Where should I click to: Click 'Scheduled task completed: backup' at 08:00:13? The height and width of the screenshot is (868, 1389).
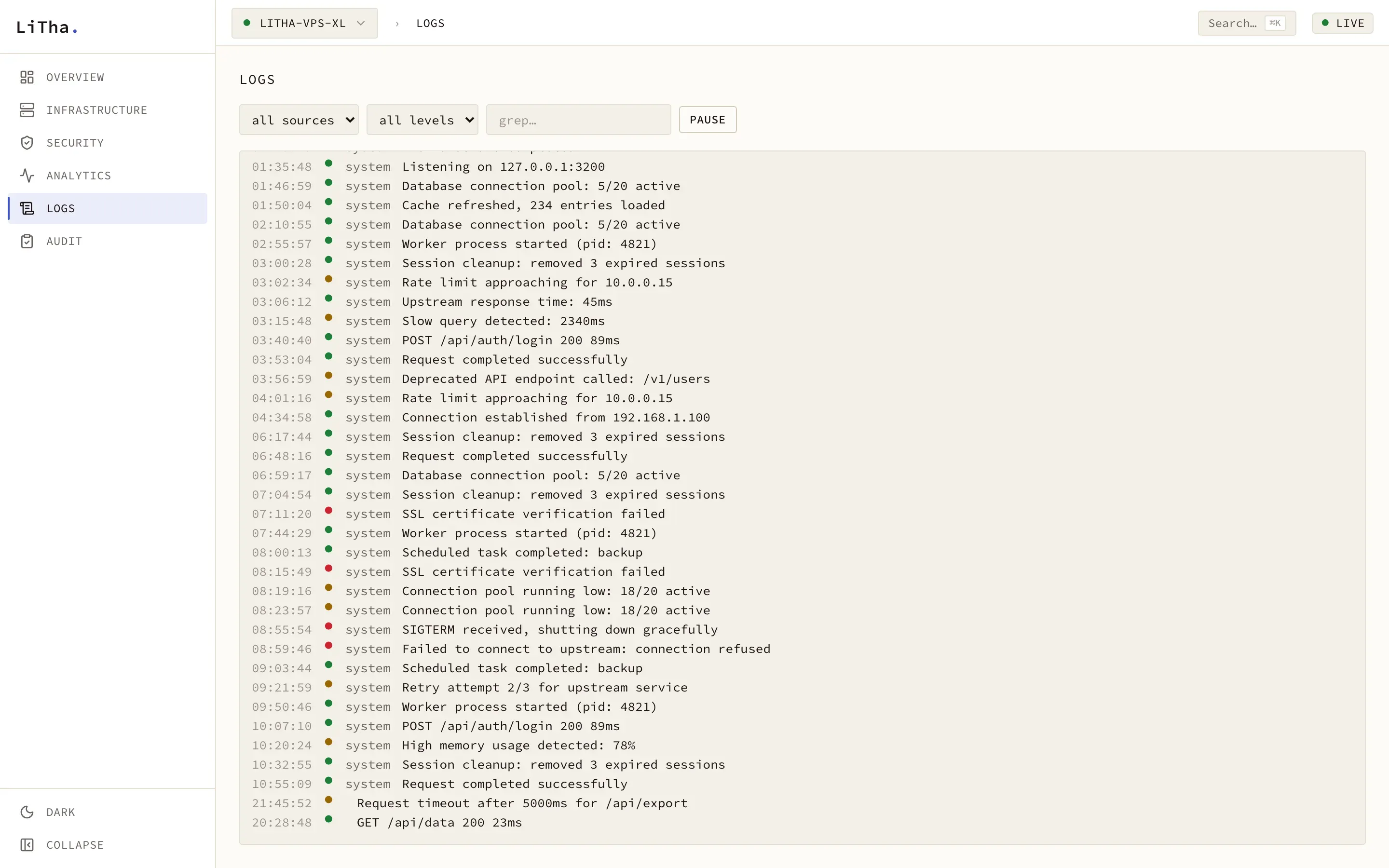[522, 552]
